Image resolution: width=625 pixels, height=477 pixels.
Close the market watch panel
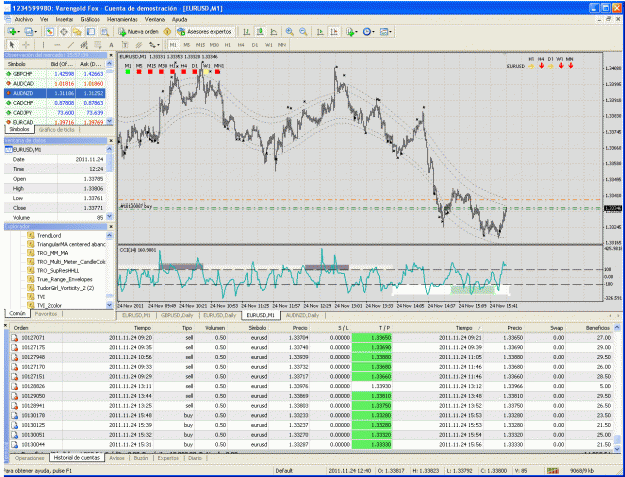click(x=111, y=55)
